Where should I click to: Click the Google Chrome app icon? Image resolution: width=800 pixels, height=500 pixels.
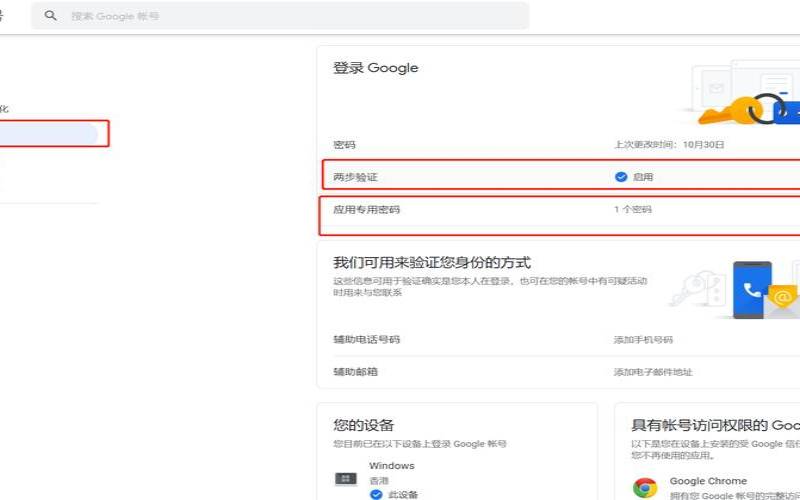tap(645, 488)
